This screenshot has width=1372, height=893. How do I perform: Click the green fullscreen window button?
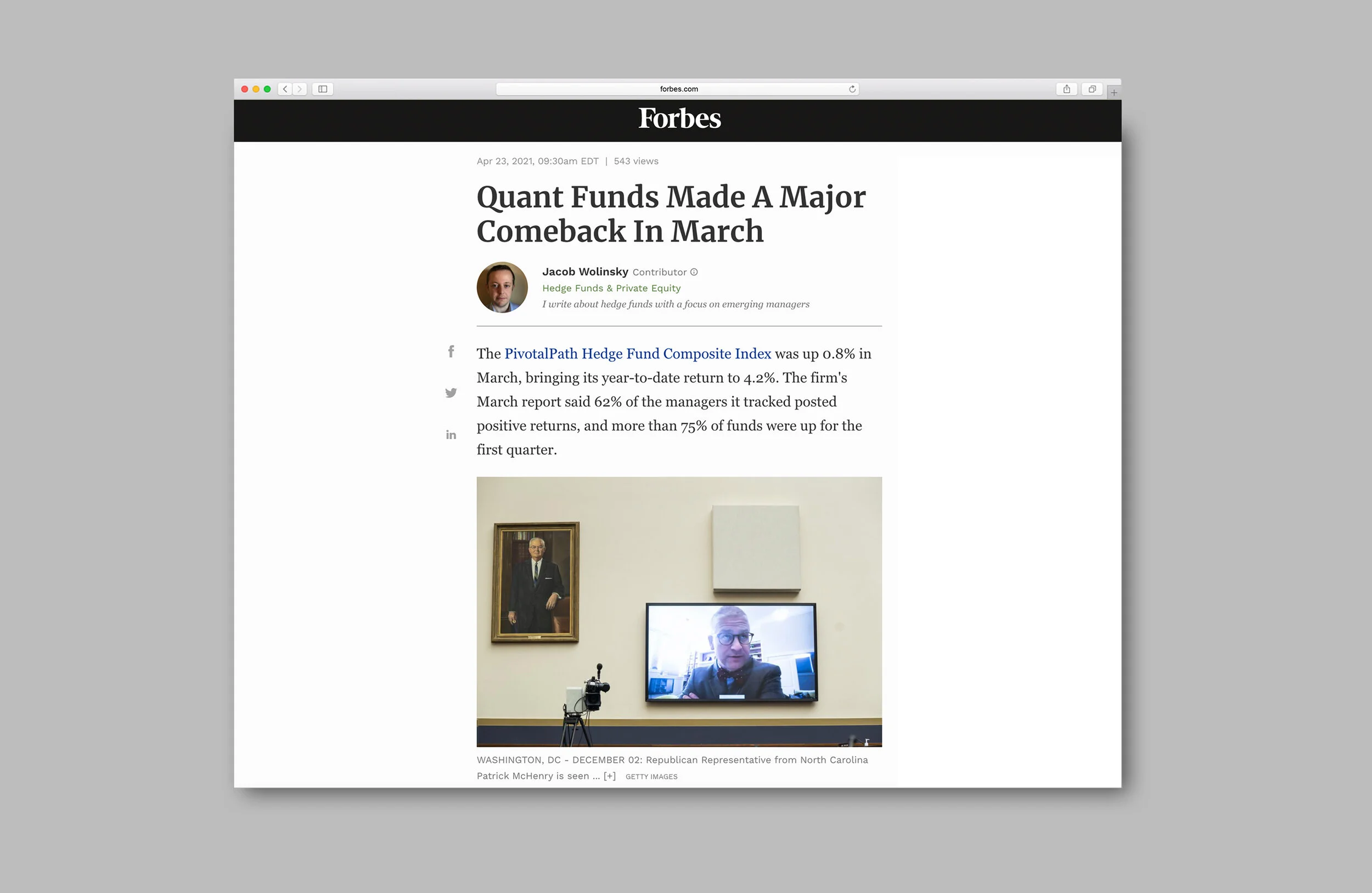point(267,89)
